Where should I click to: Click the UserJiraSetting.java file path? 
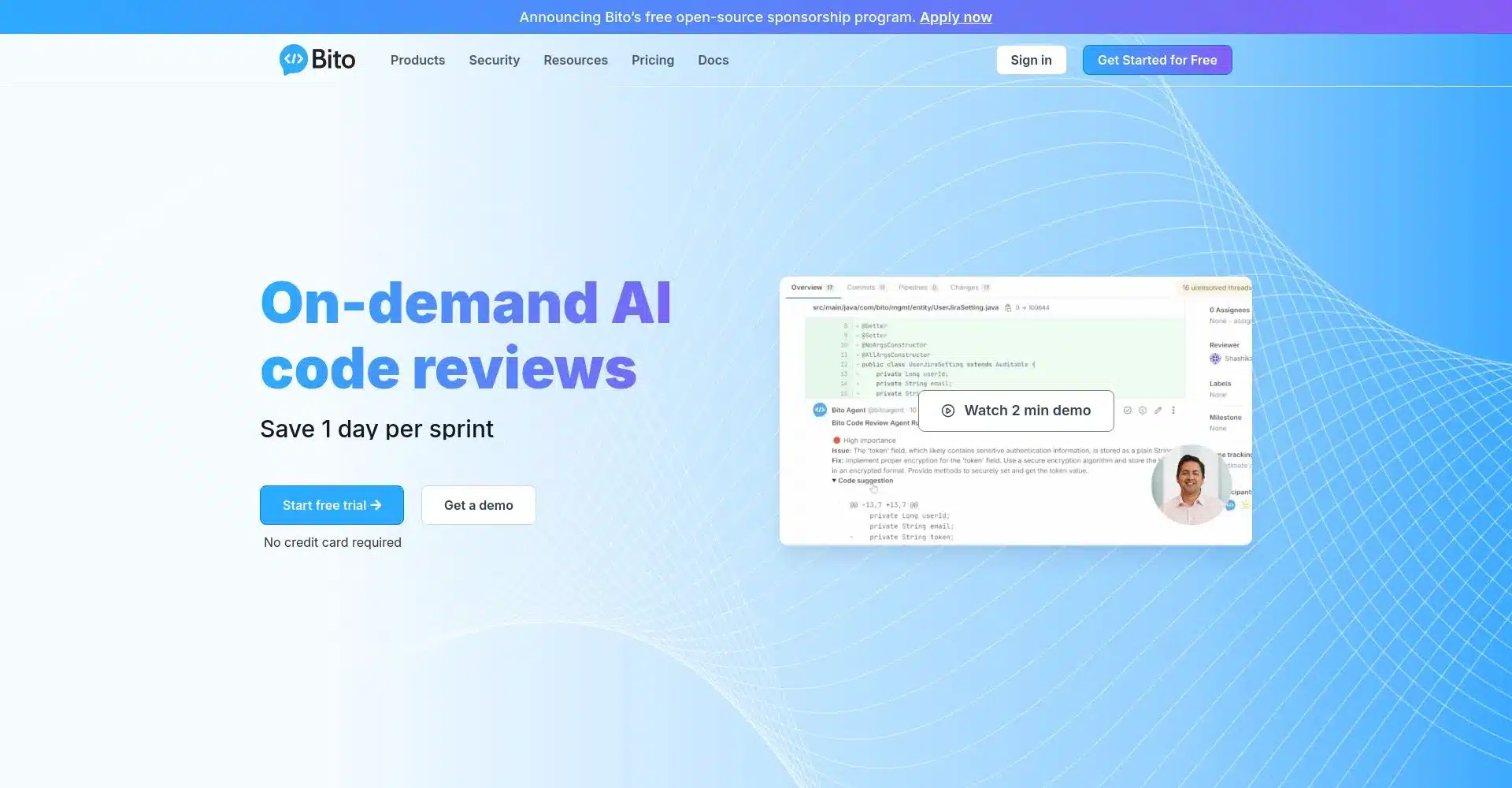pyautogui.click(x=905, y=308)
